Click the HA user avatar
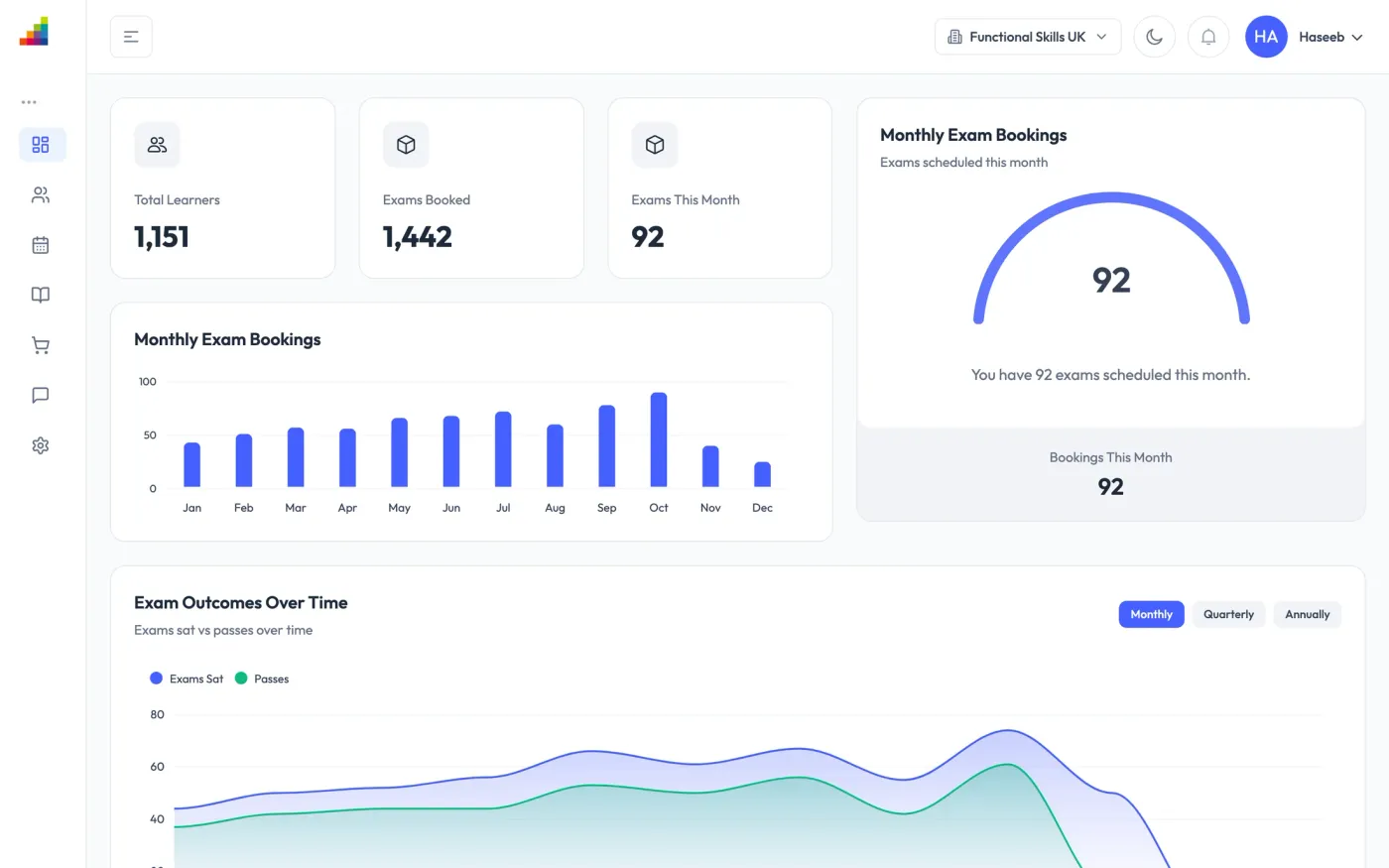Screen dimensions: 1389x868 pyautogui.click(x=1266, y=37)
